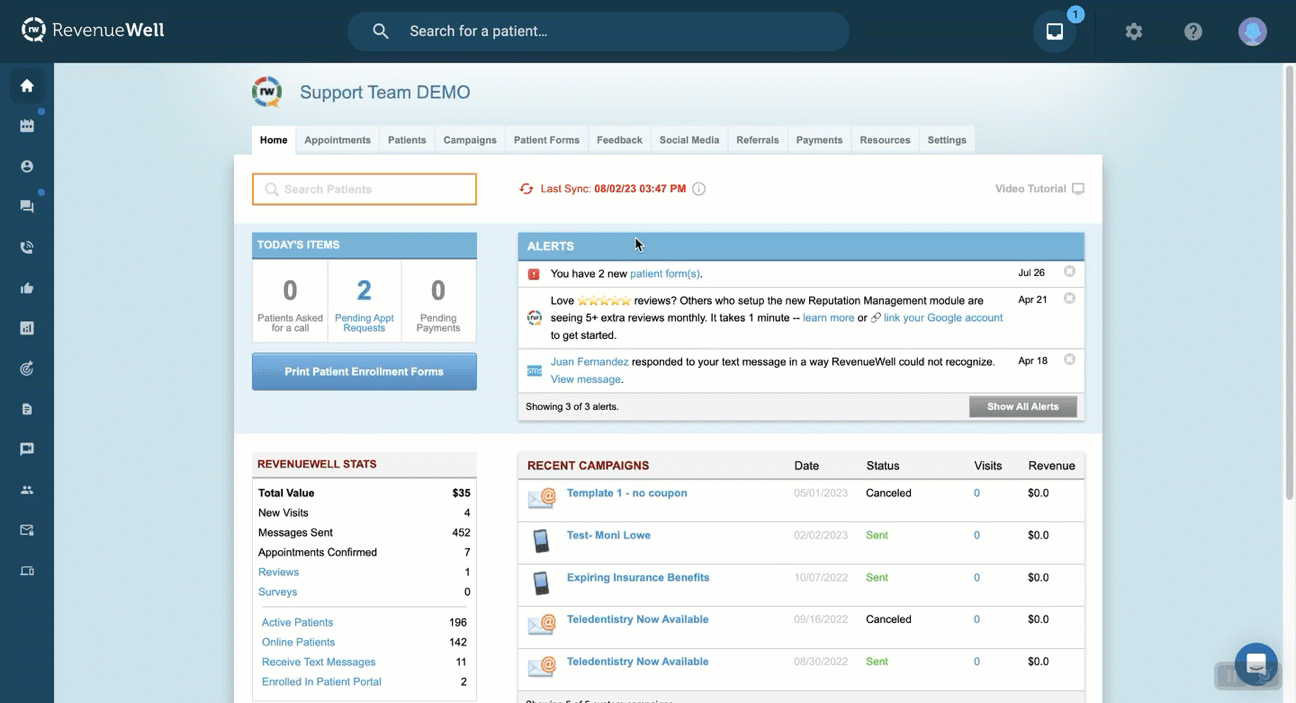Select the Home tab
Viewport: 1296px width, 703px height.
coord(274,140)
